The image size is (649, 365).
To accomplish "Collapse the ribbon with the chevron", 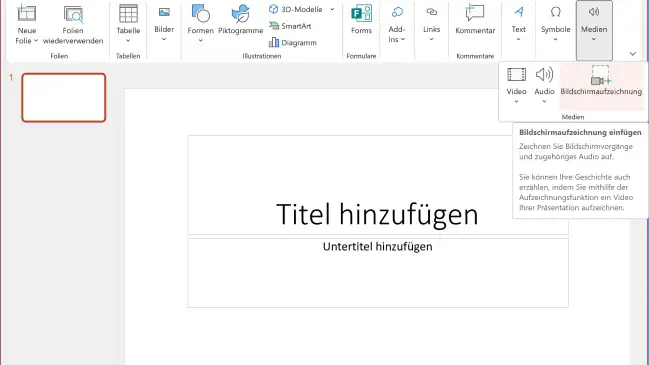I will (632, 54).
